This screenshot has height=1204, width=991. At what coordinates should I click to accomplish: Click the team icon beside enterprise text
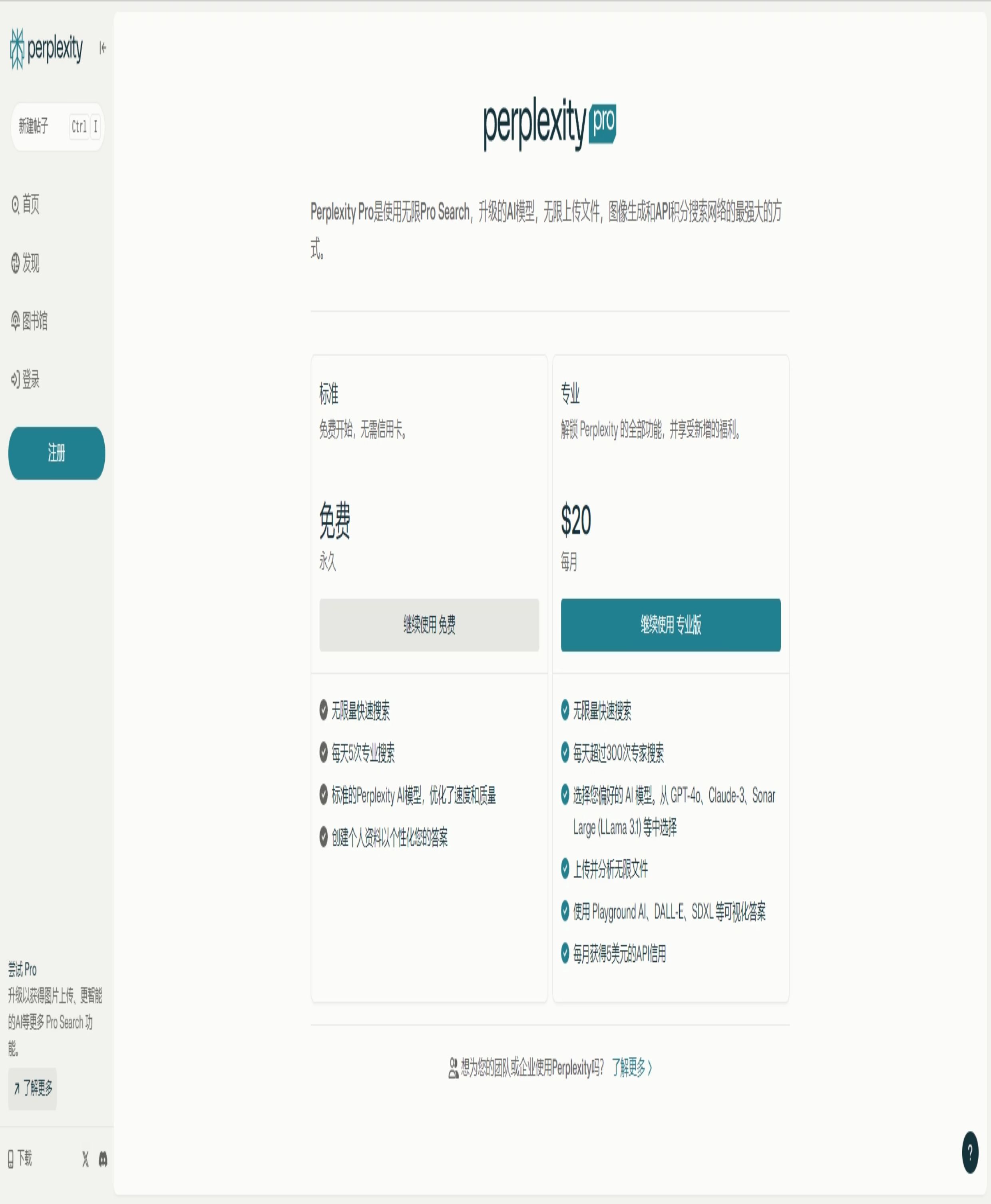click(453, 1068)
